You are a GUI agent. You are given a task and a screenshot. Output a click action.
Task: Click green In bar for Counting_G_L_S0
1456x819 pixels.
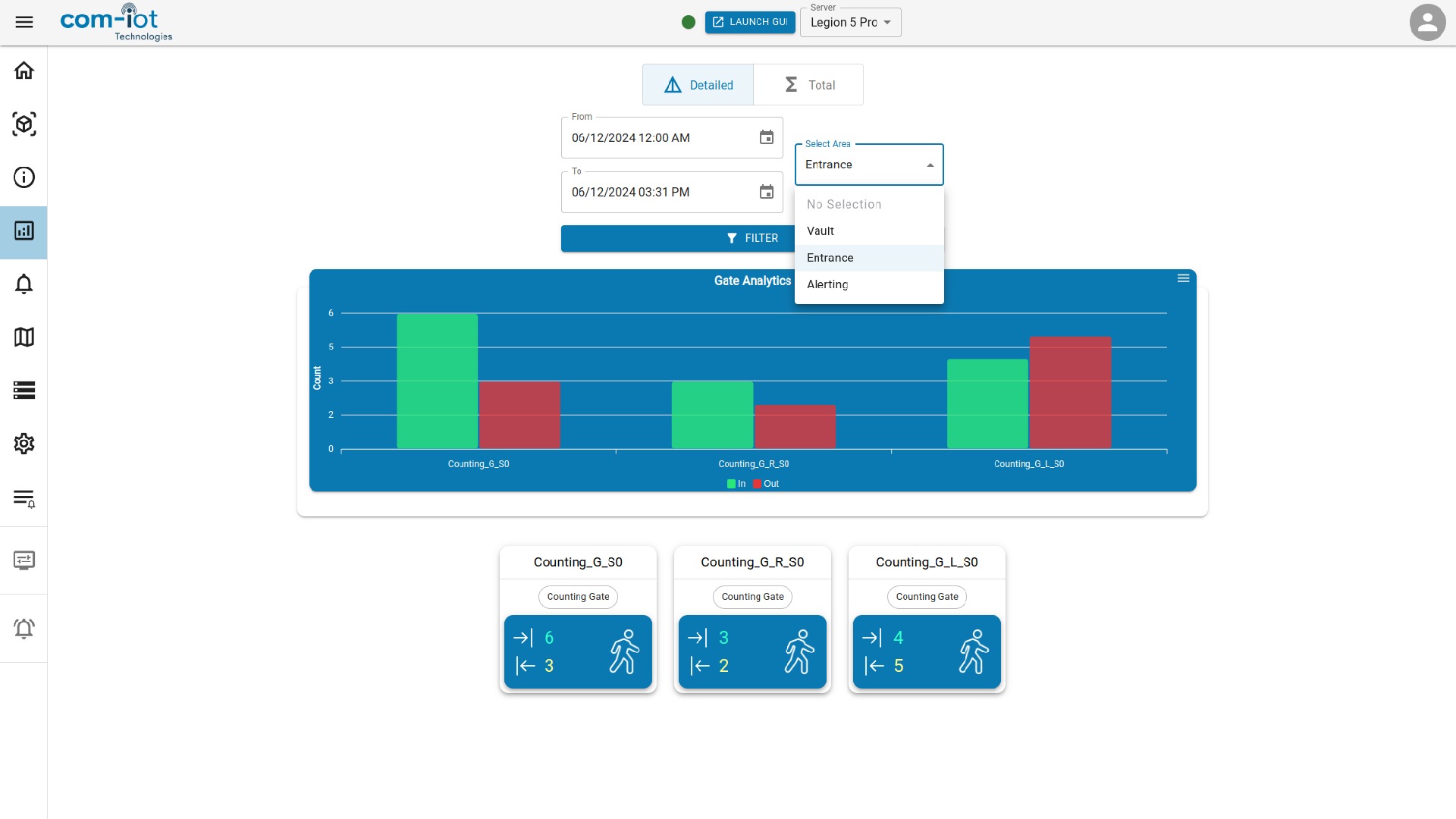tap(987, 403)
